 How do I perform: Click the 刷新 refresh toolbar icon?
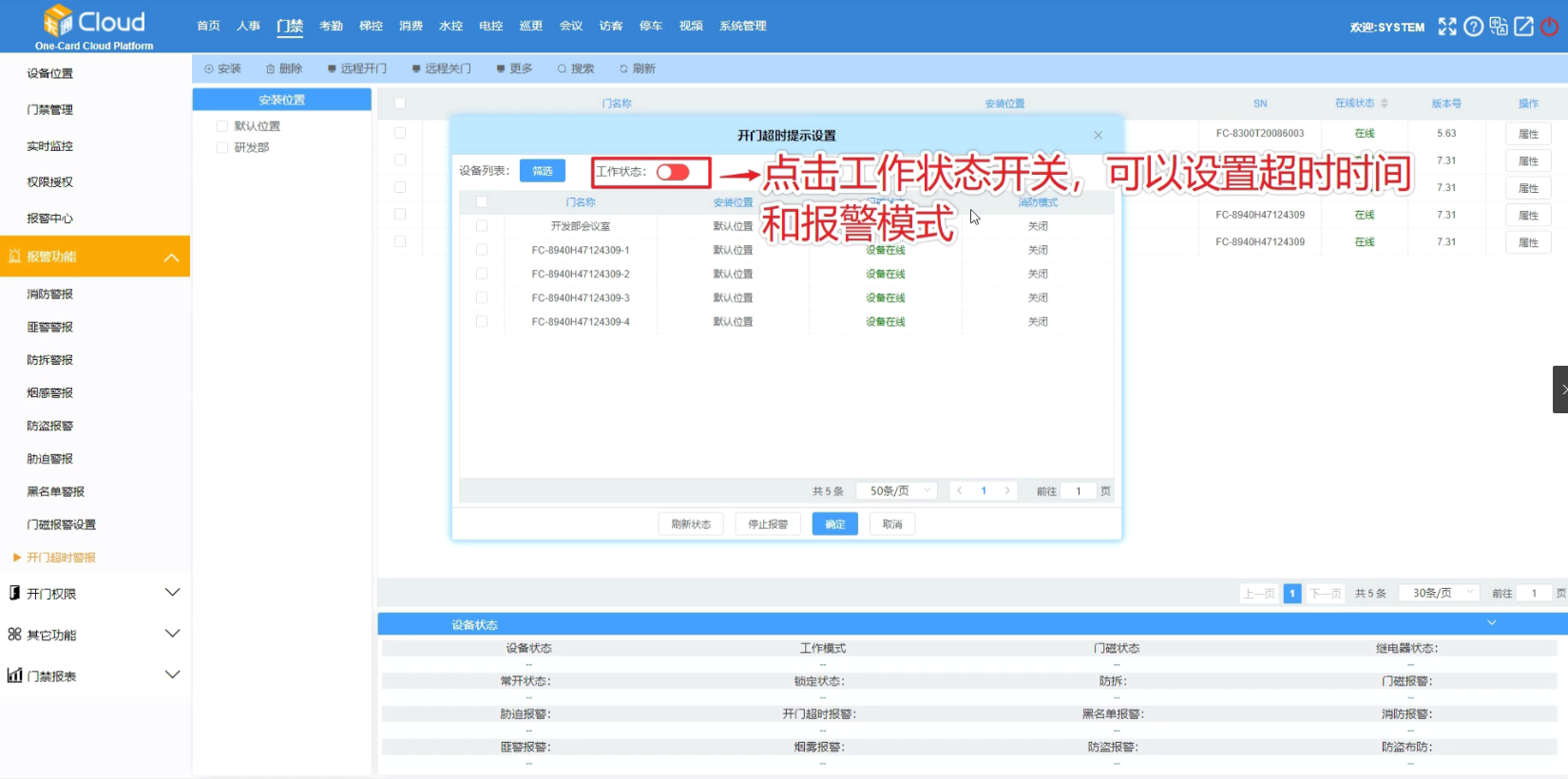pyautogui.click(x=623, y=68)
